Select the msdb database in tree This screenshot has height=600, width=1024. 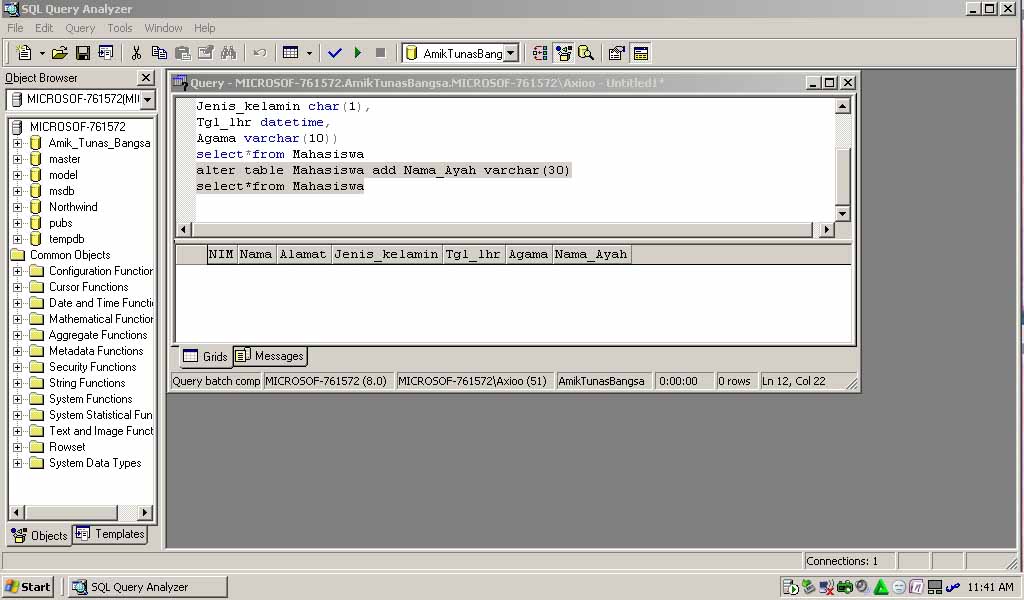[x=61, y=191]
